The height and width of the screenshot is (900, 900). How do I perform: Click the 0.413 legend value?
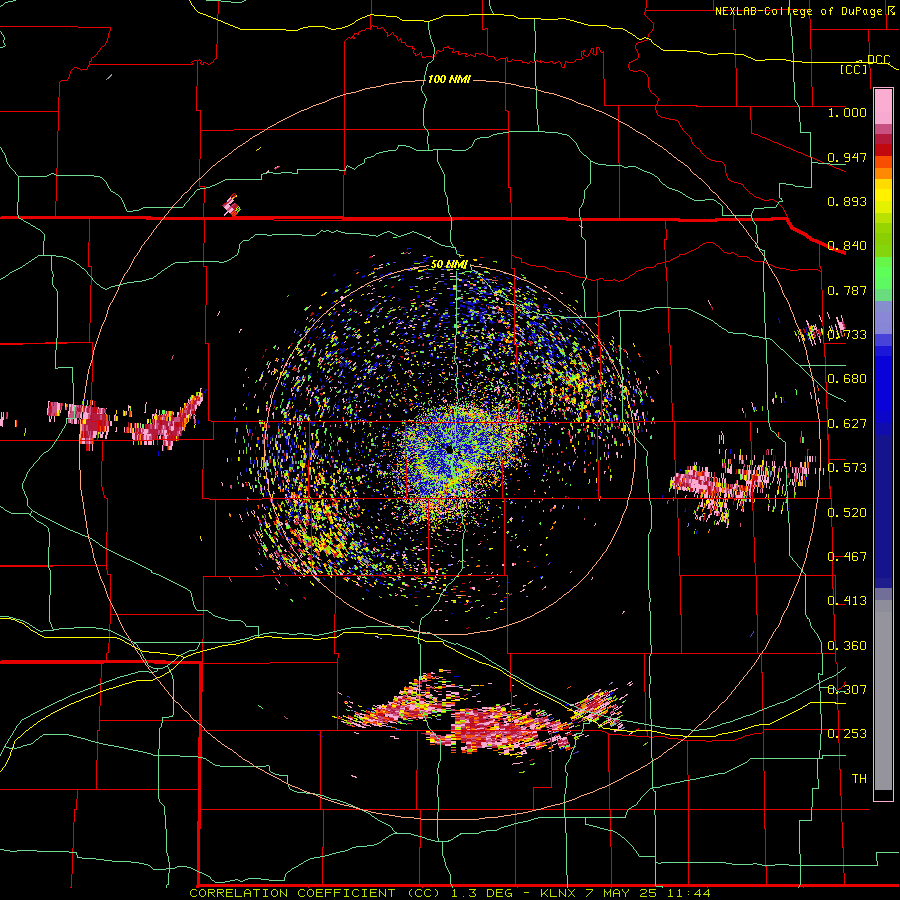coord(847,601)
